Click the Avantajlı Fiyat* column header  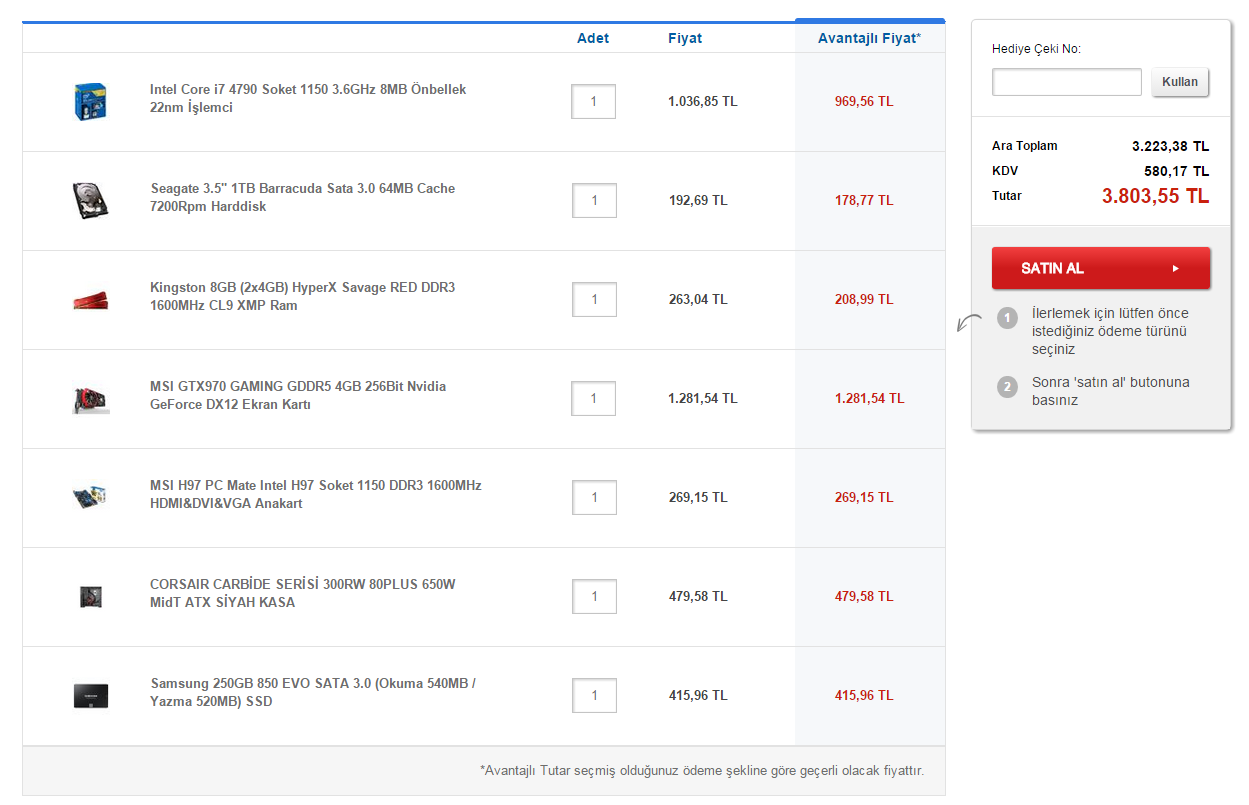click(x=870, y=38)
